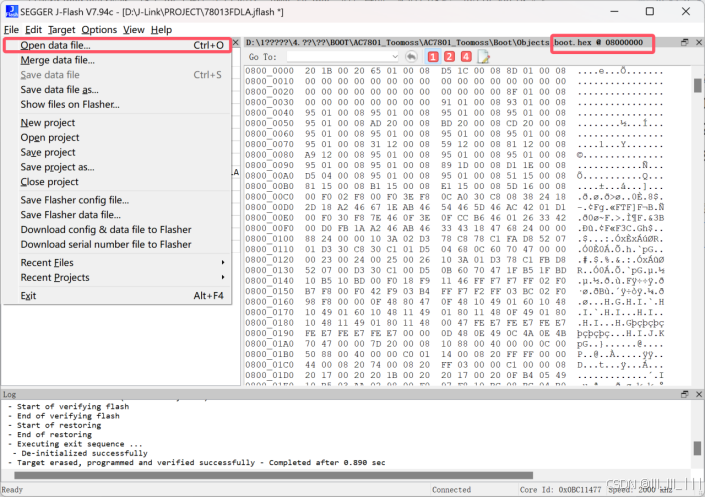The width and height of the screenshot is (705, 497).
Task: Choose Save Flasher config file entry
Action: pyautogui.click(x=118, y=200)
